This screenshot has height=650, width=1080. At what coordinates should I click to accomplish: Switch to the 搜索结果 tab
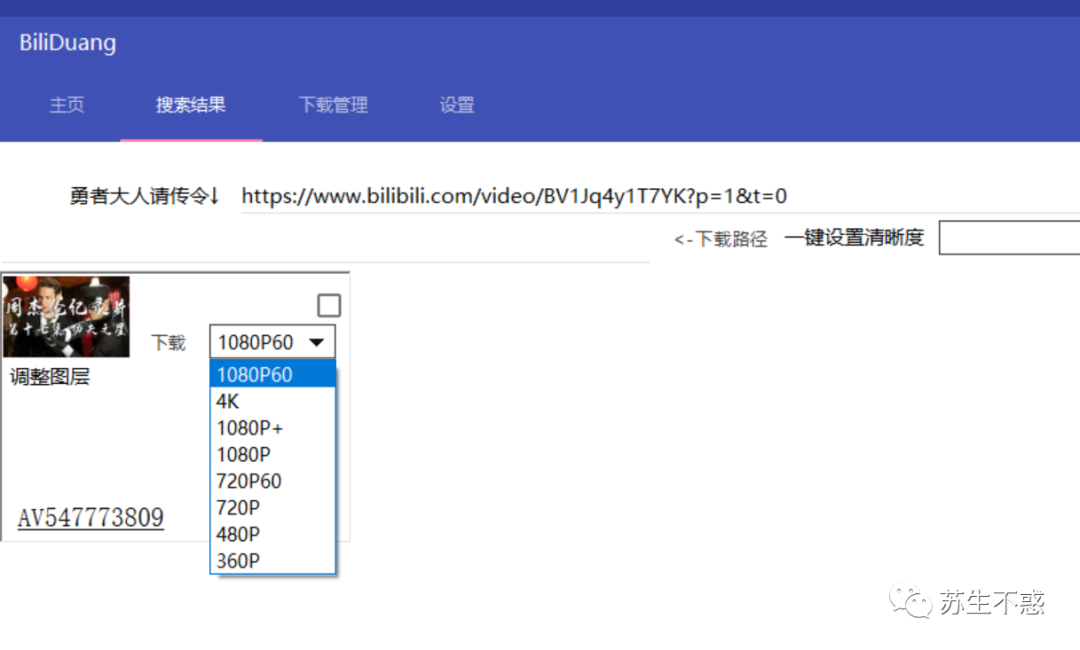[191, 105]
